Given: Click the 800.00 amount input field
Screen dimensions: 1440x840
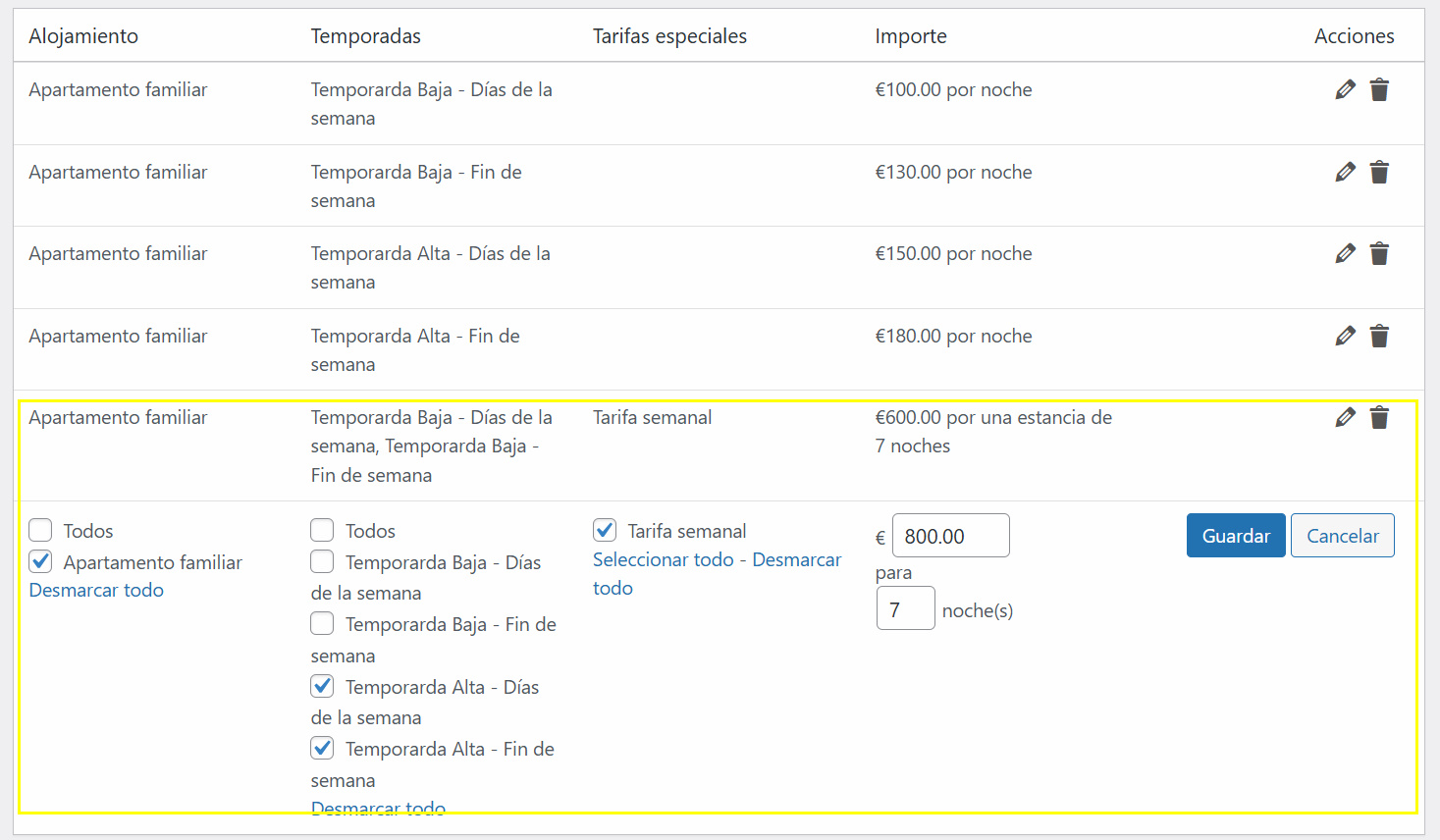Looking at the screenshot, I should pos(950,536).
